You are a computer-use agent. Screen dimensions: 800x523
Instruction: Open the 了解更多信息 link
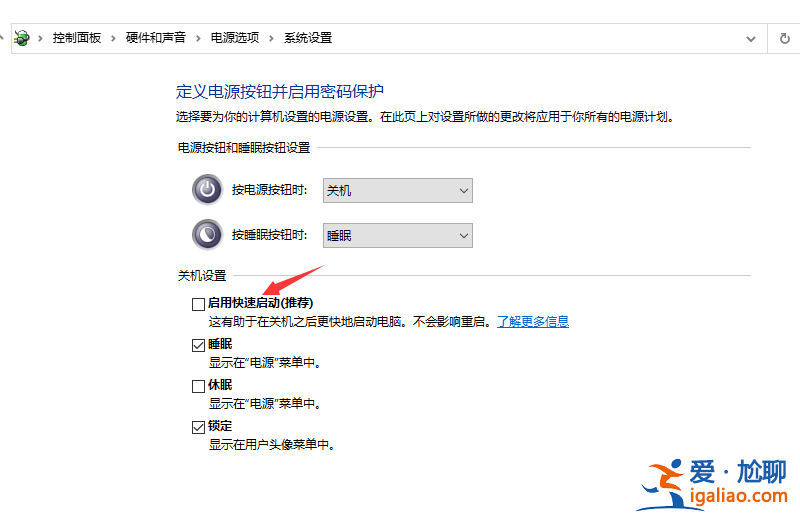tap(533, 321)
